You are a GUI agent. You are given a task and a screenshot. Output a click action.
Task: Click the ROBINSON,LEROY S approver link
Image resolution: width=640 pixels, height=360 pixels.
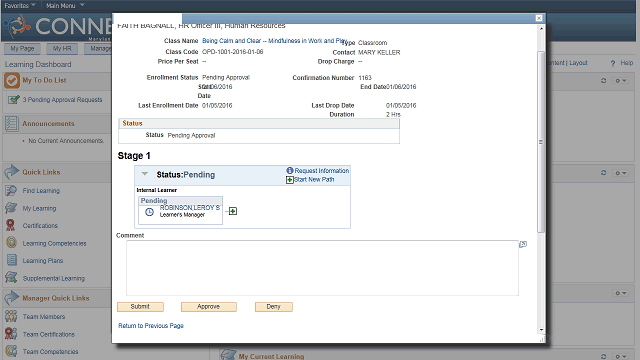190,207
